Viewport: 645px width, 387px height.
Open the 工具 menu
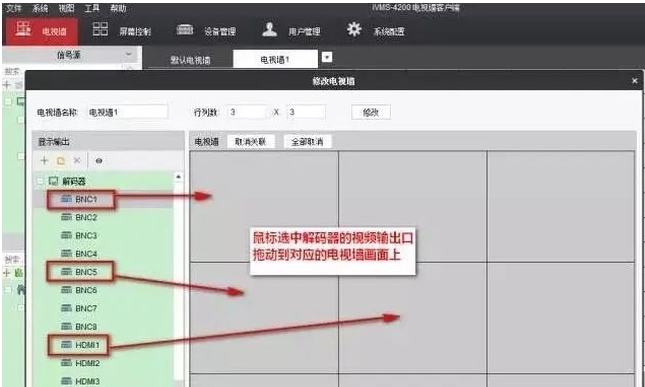click(92, 8)
